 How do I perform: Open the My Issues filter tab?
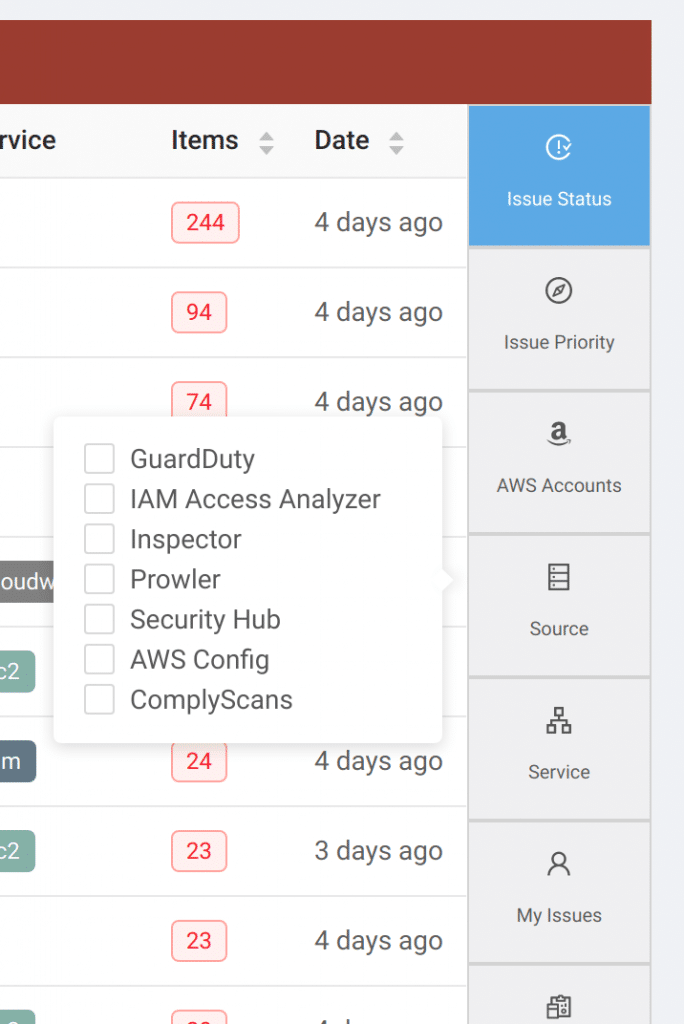pyautogui.click(x=559, y=892)
